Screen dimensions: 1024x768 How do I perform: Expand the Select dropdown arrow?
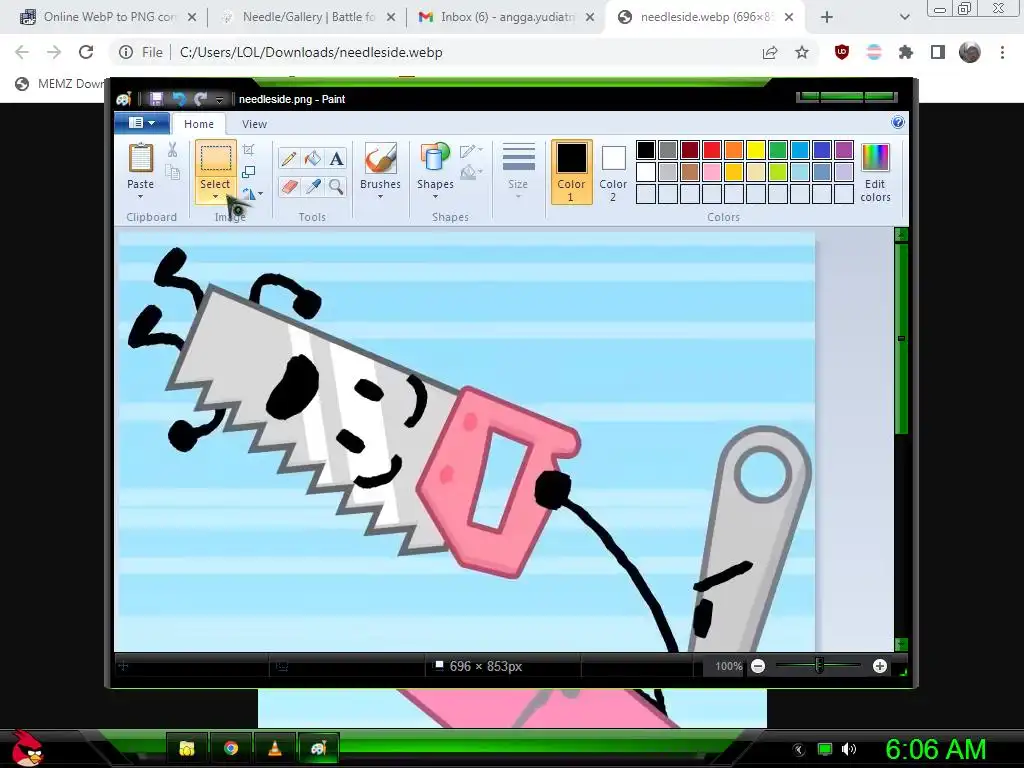pos(216,195)
